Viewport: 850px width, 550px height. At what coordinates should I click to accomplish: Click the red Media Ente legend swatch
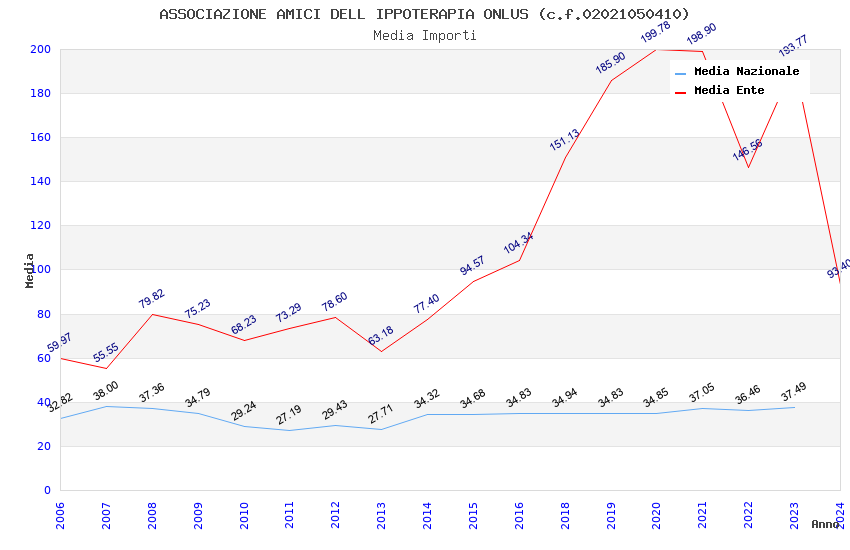click(680, 93)
